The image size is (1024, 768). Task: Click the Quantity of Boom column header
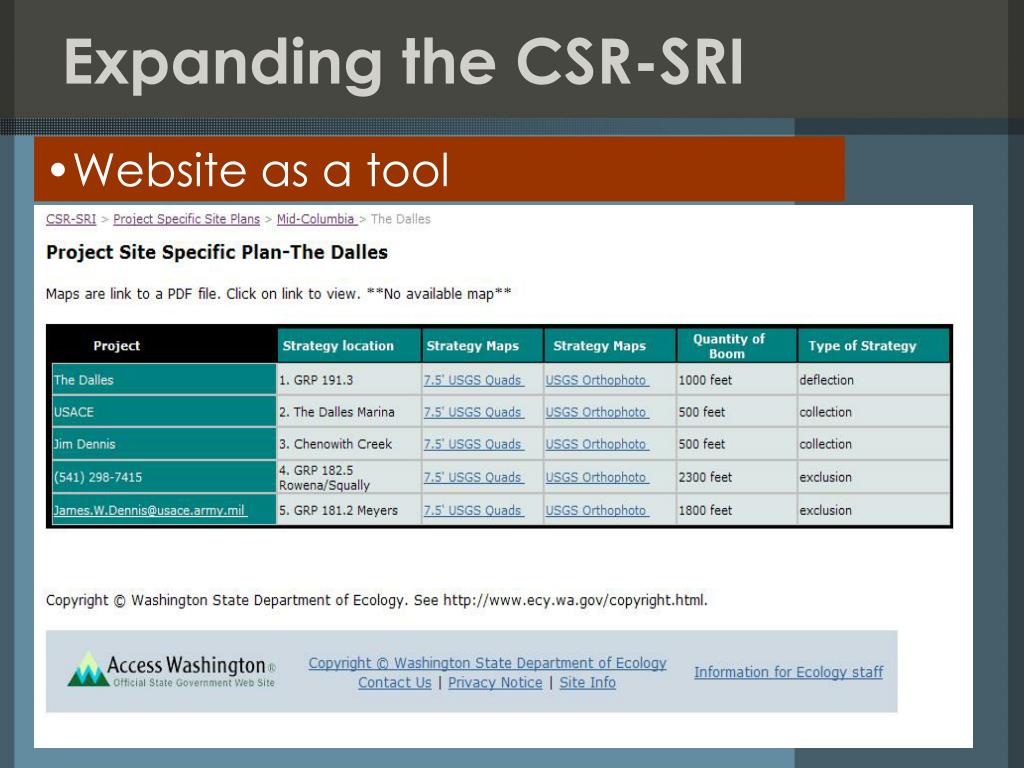tap(736, 345)
